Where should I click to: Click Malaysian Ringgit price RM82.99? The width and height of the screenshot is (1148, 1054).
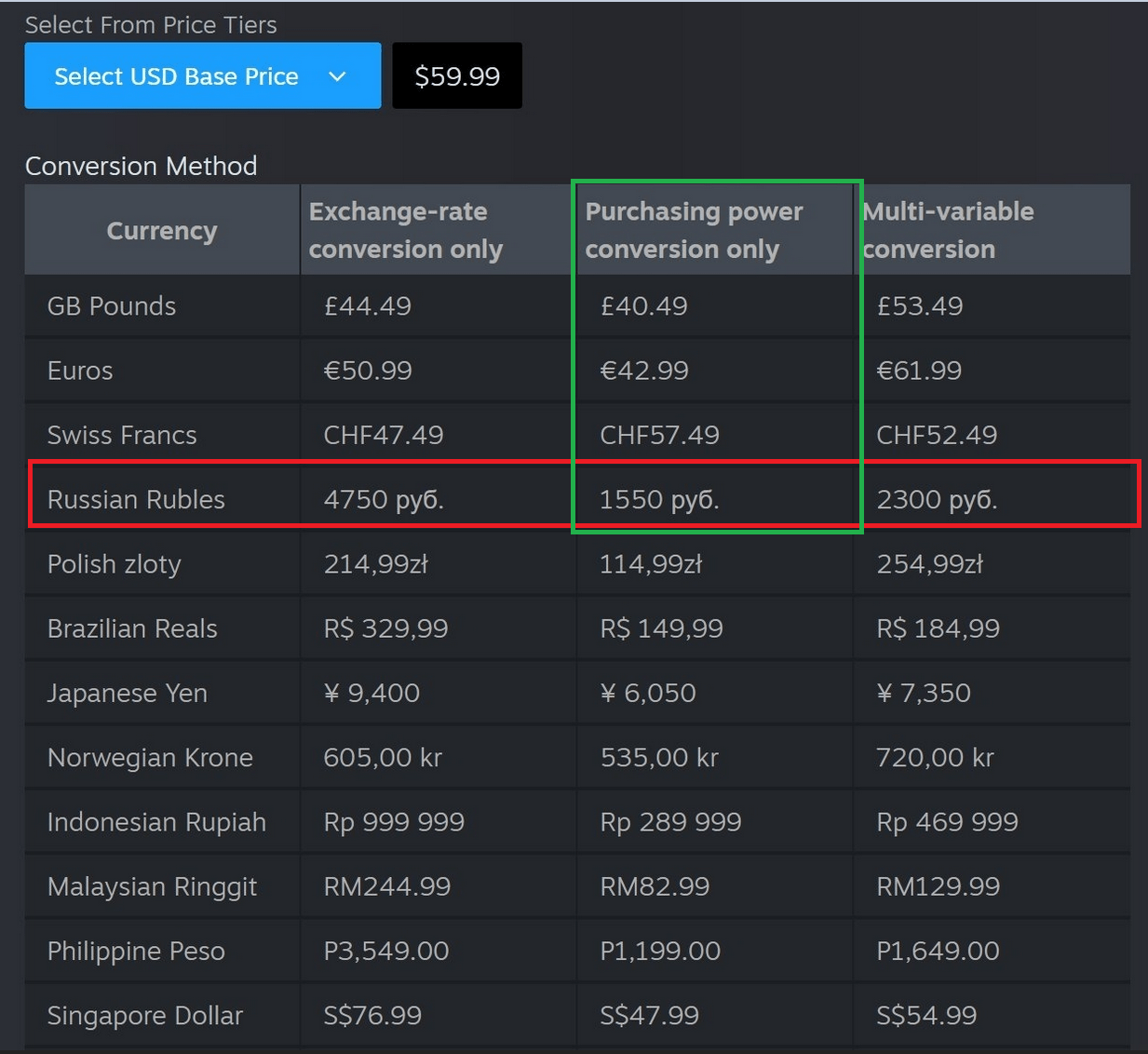tap(655, 886)
